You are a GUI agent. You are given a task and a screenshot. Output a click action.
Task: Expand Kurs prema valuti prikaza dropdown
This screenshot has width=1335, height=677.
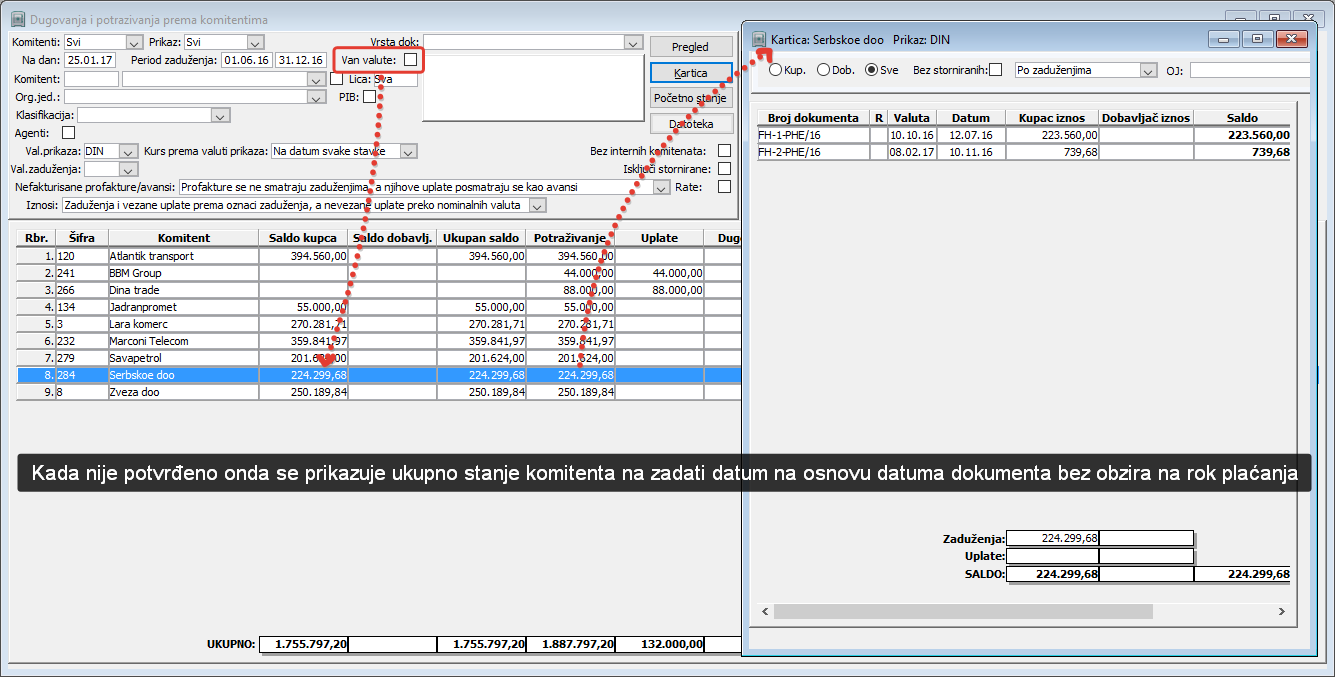click(x=408, y=151)
